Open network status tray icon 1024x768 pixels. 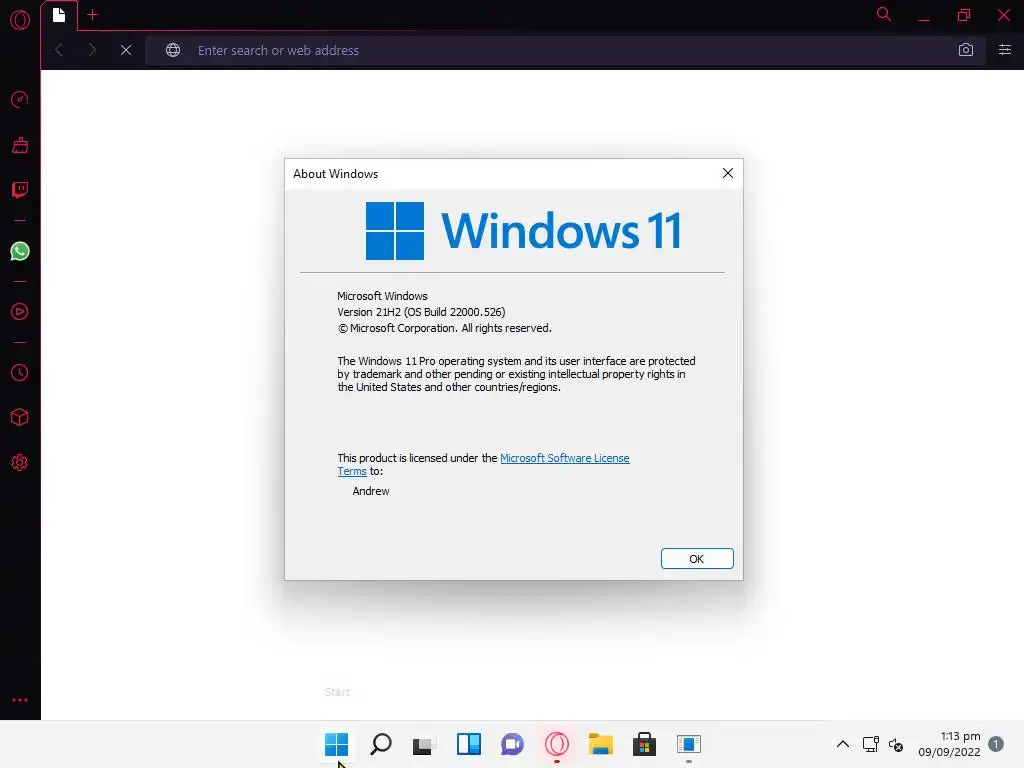(x=871, y=744)
